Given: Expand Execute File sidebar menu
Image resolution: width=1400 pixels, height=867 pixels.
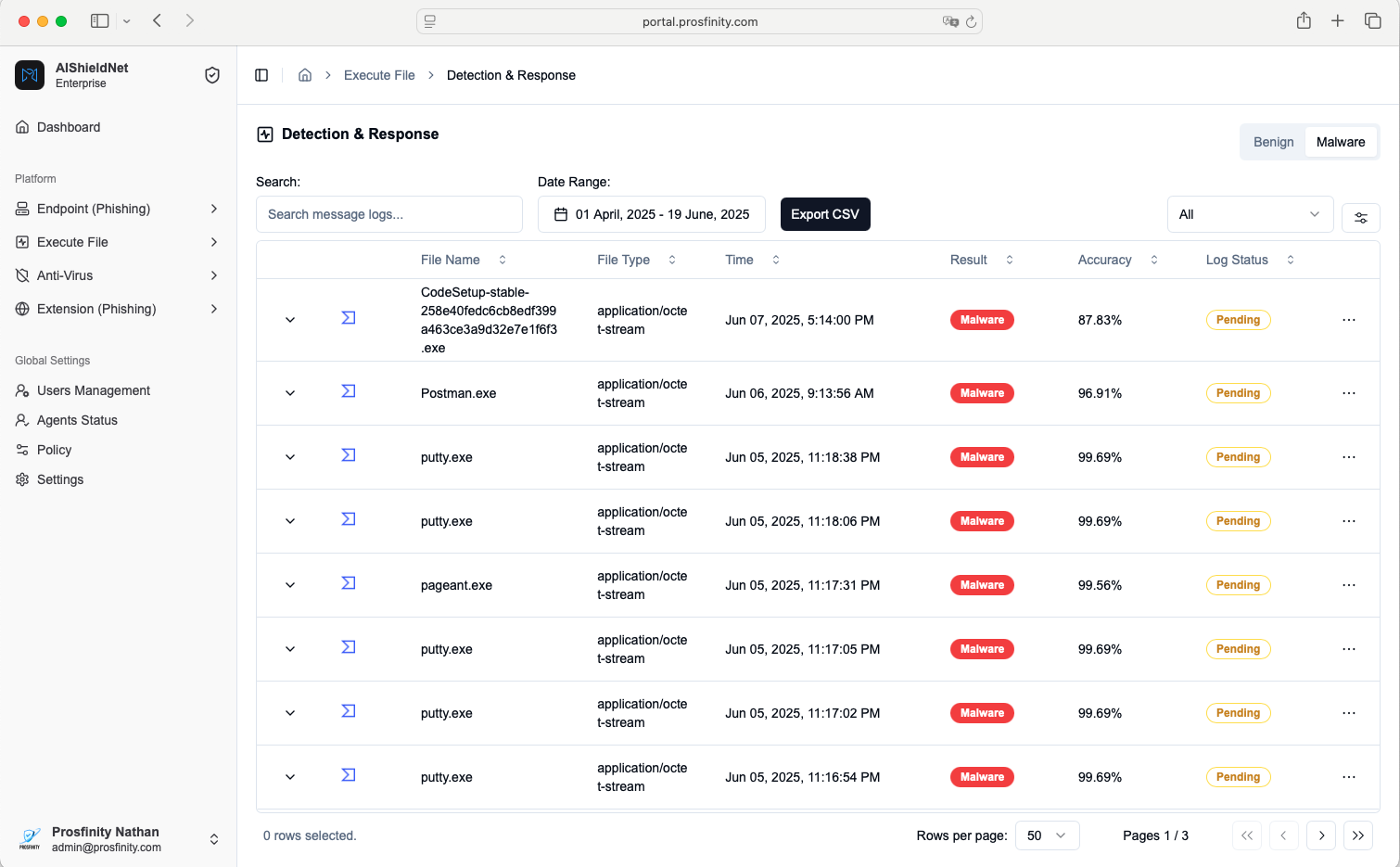Looking at the screenshot, I should (x=119, y=242).
